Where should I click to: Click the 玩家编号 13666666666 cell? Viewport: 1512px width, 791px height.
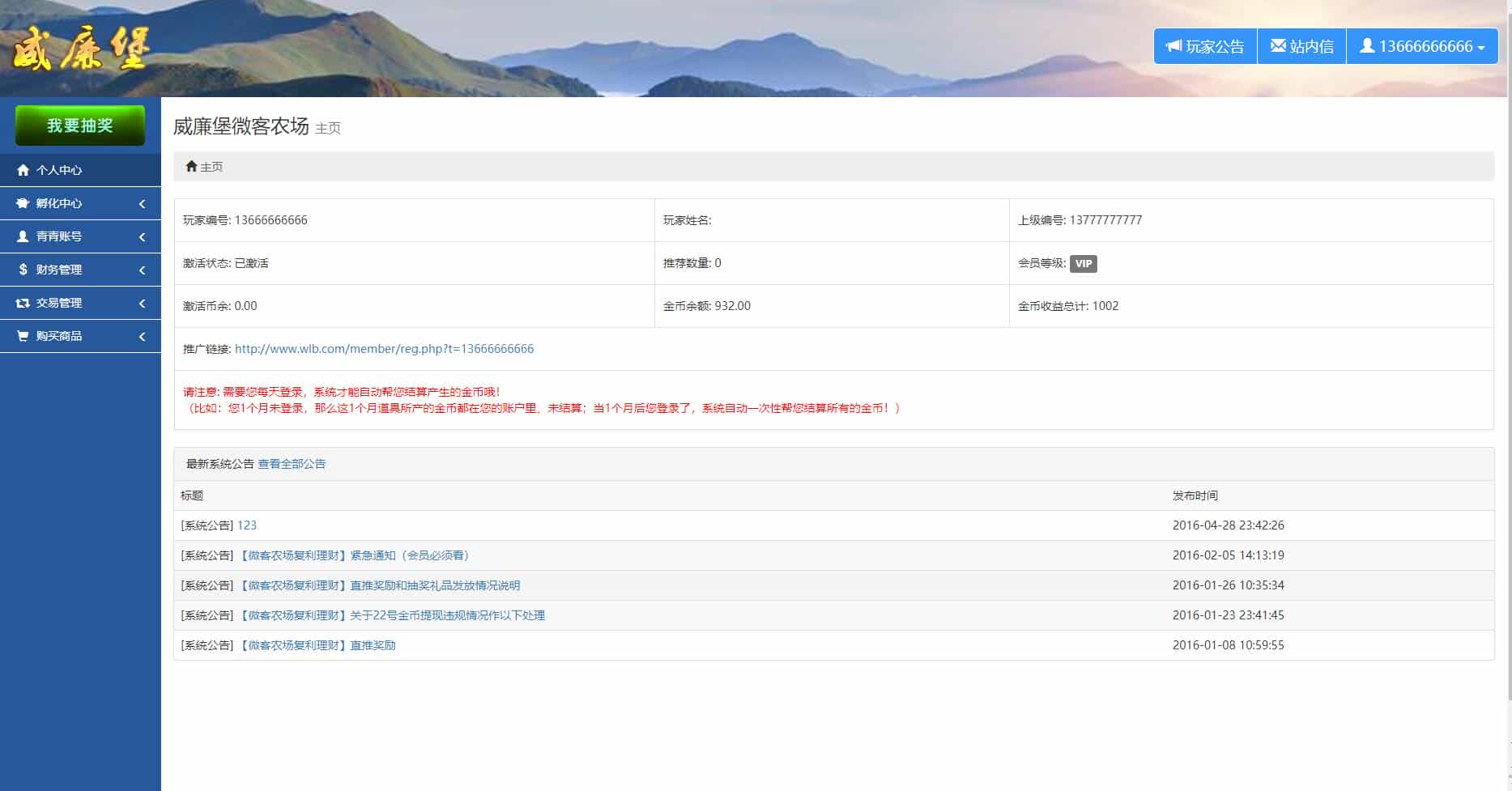tap(414, 220)
